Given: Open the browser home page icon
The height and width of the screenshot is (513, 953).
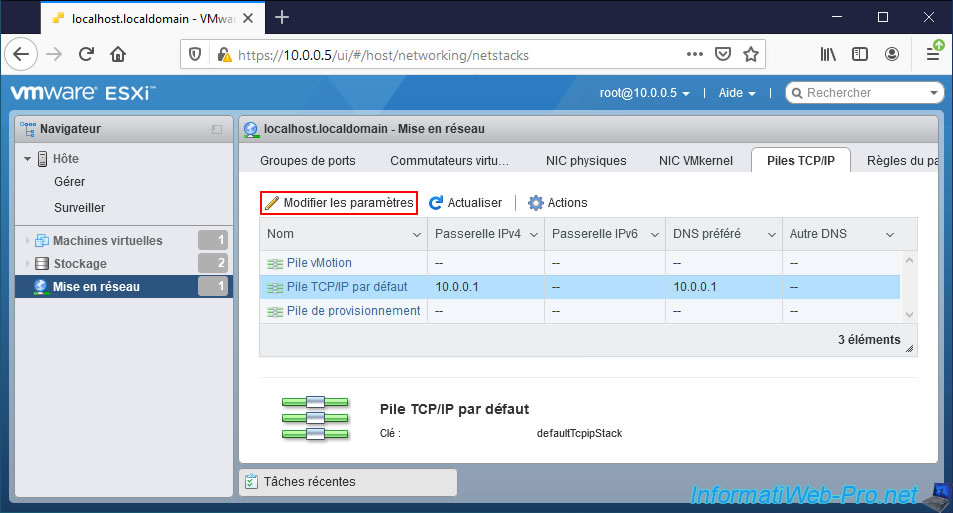Looking at the screenshot, I should click(118, 55).
